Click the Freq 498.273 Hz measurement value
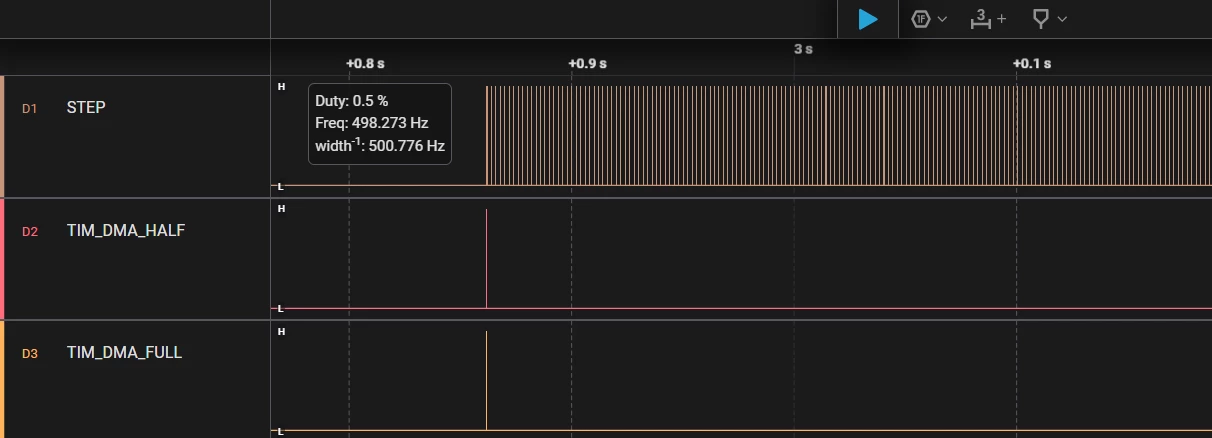 pos(371,123)
